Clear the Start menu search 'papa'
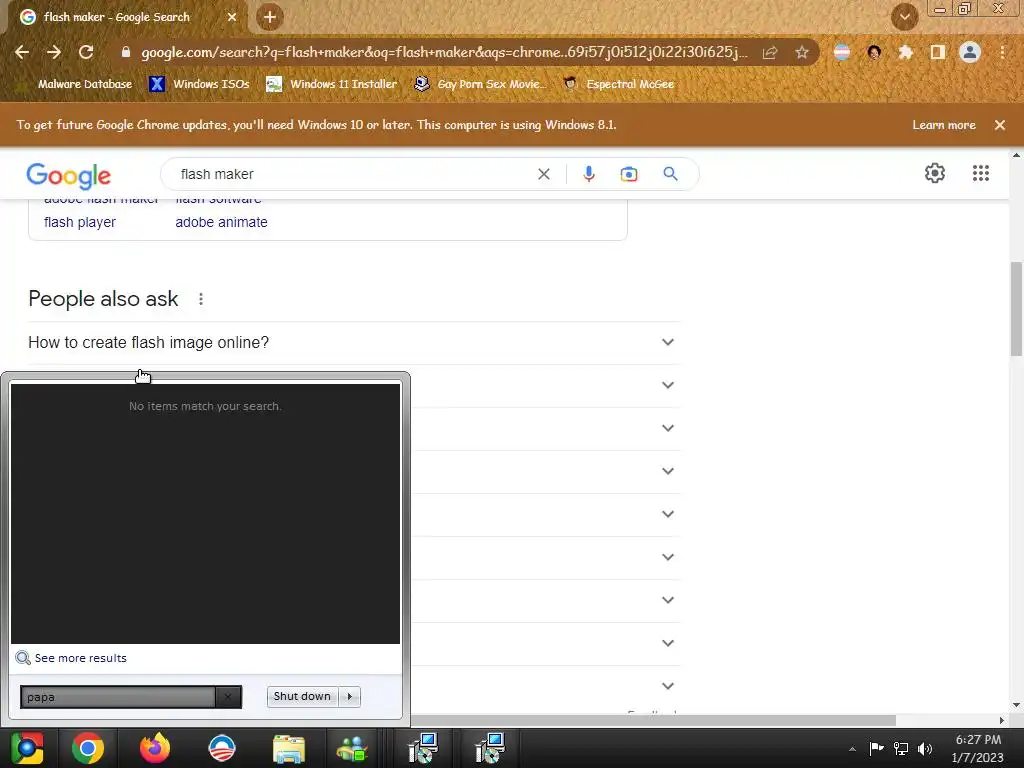1024x768 pixels. click(228, 697)
